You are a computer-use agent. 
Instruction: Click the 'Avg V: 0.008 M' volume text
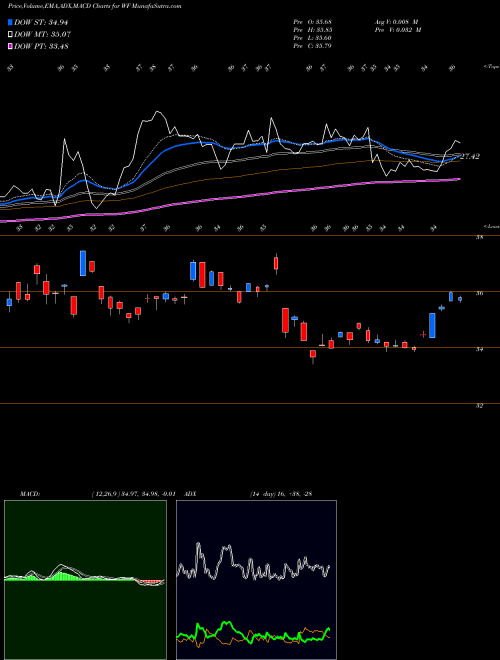tap(396, 21)
